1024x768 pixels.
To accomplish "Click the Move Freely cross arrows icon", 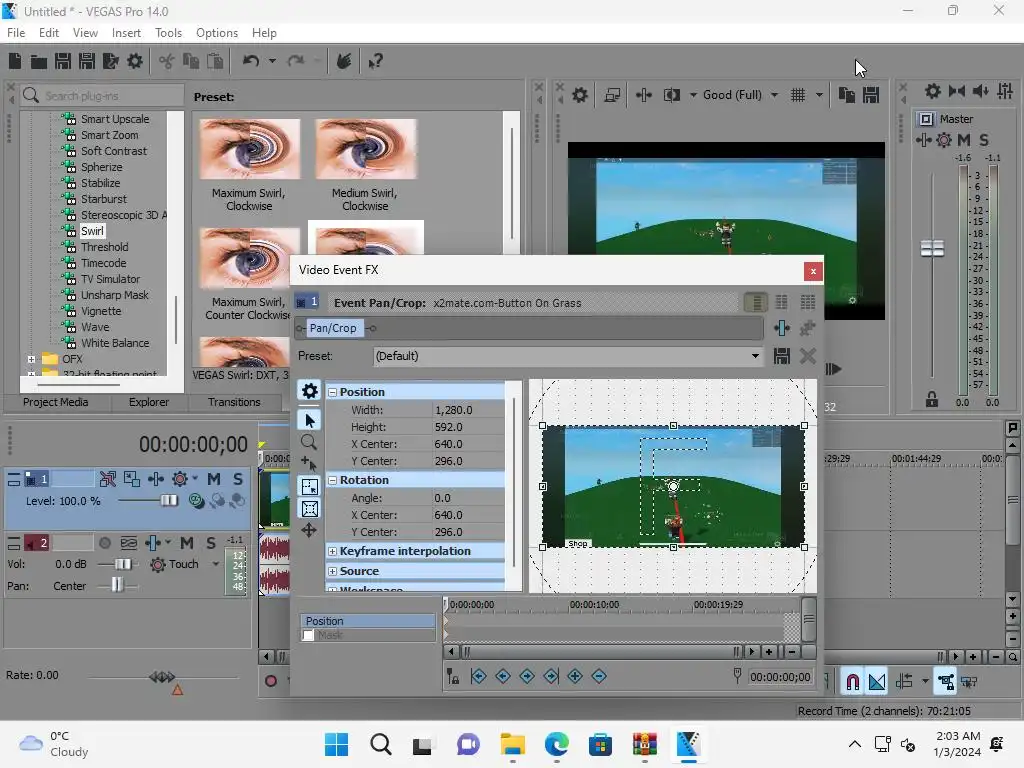I will (x=309, y=530).
